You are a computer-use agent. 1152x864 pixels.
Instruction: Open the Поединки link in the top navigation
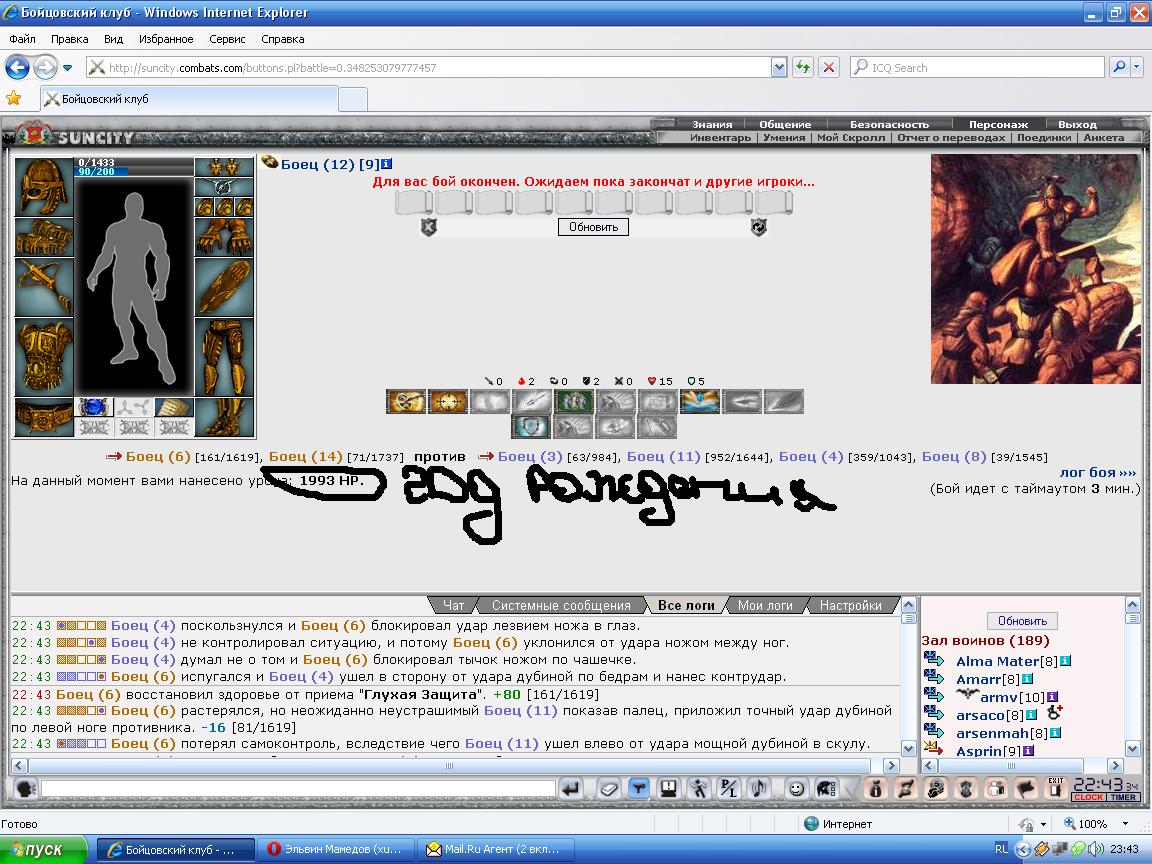(x=1044, y=137)
